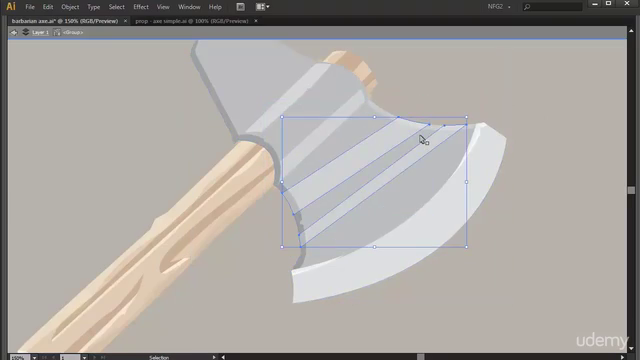Click the horizontal scrollbar right arrow
The height and width of the screenshot is (360, 640).
pyautogui.click(x=622, y=358)
